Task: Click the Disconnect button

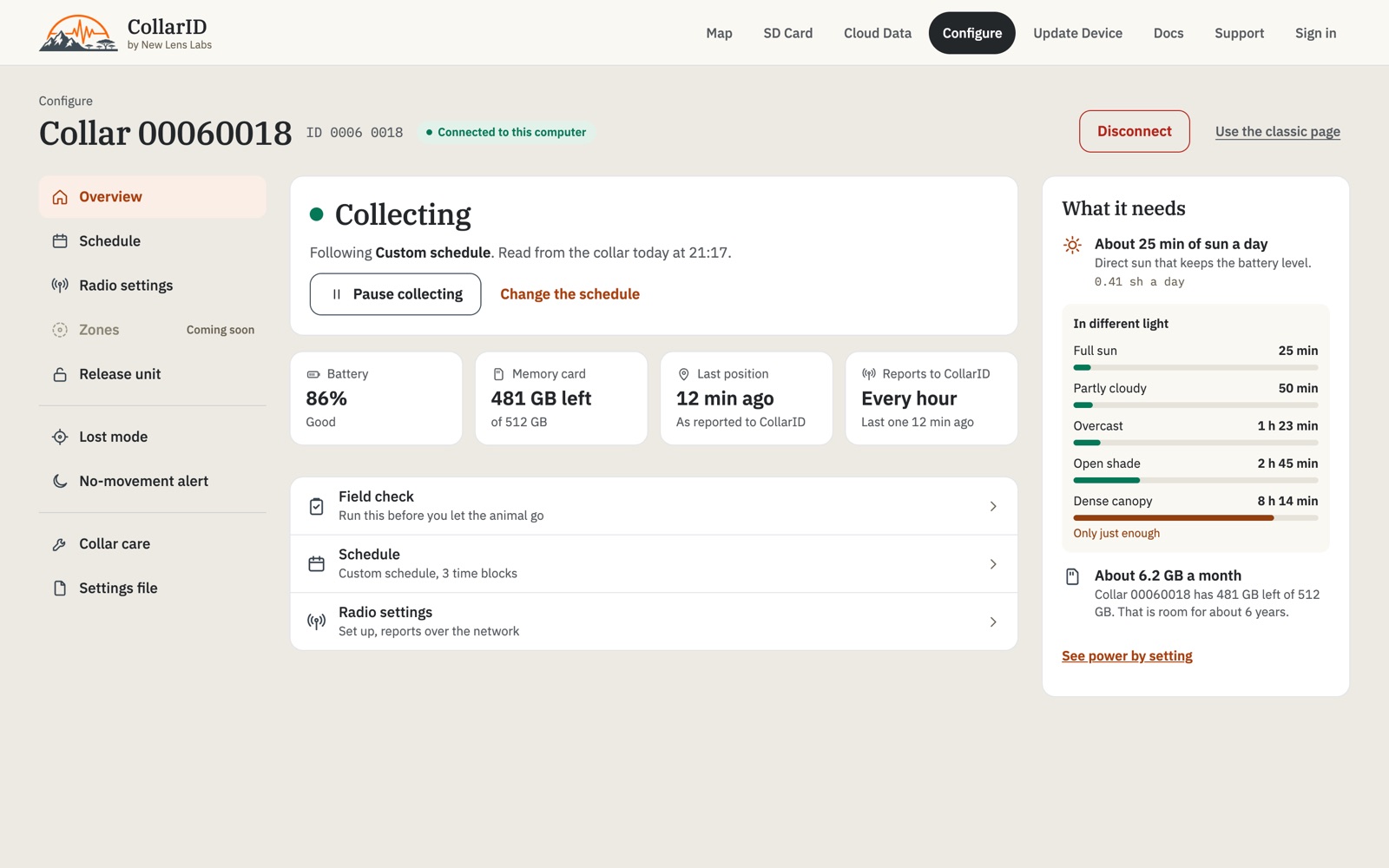Action: click(x=1135, y=131)
